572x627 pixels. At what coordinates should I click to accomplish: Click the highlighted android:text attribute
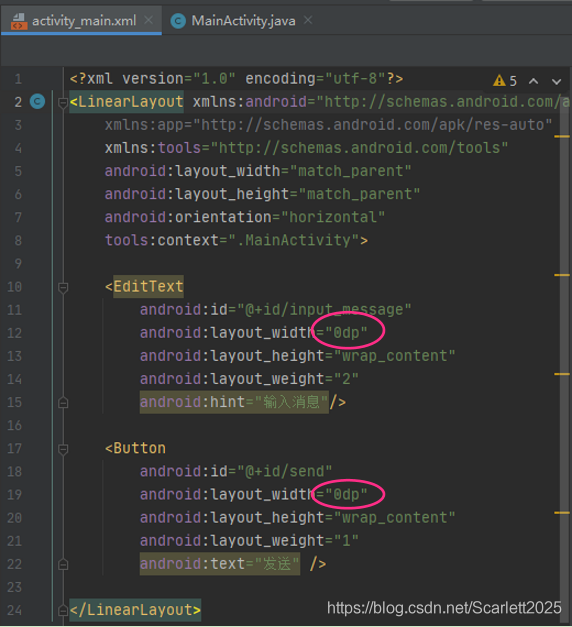pos(220,564)
